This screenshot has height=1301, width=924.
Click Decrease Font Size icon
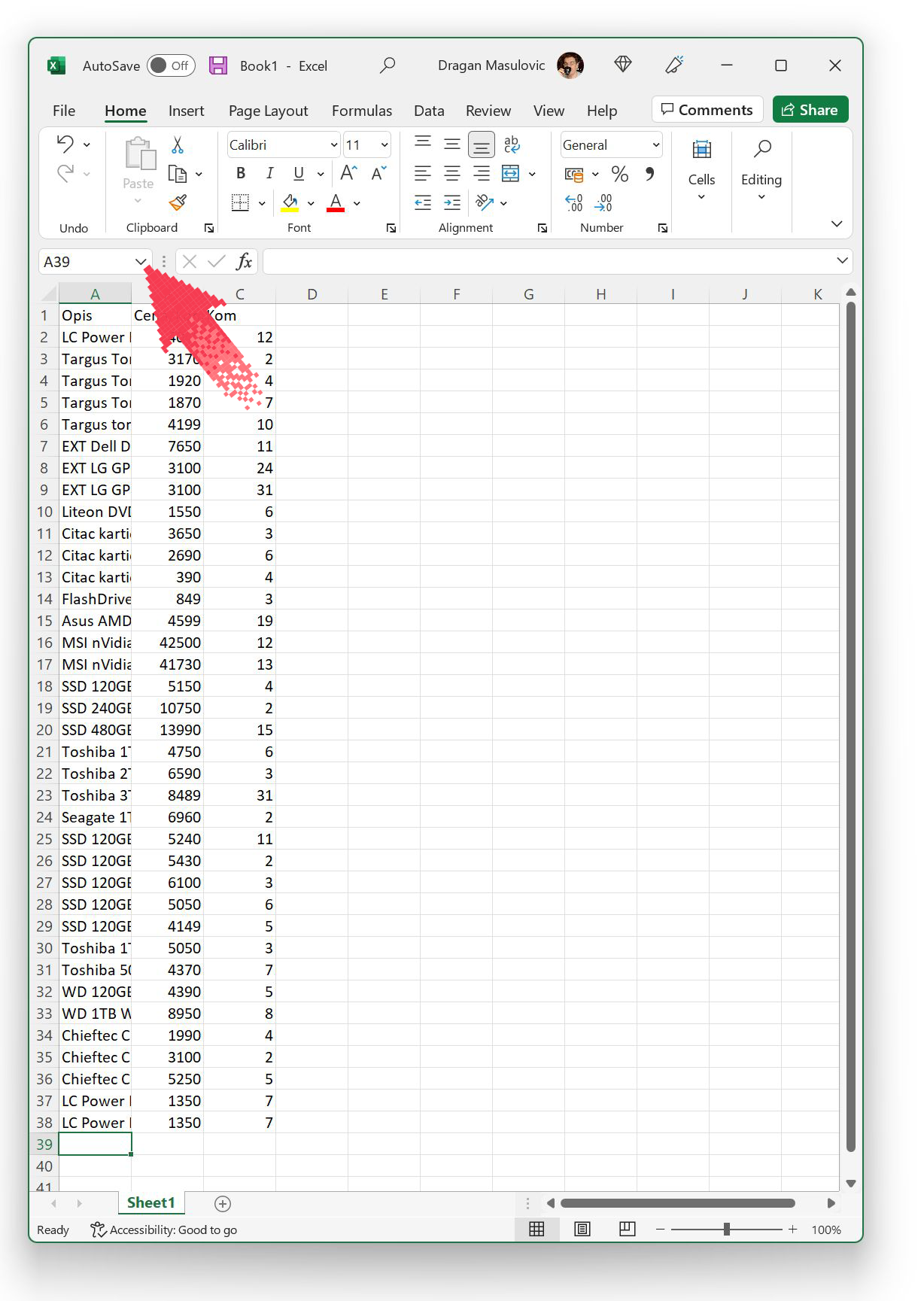pyautogui.click(x=379, y=174)
